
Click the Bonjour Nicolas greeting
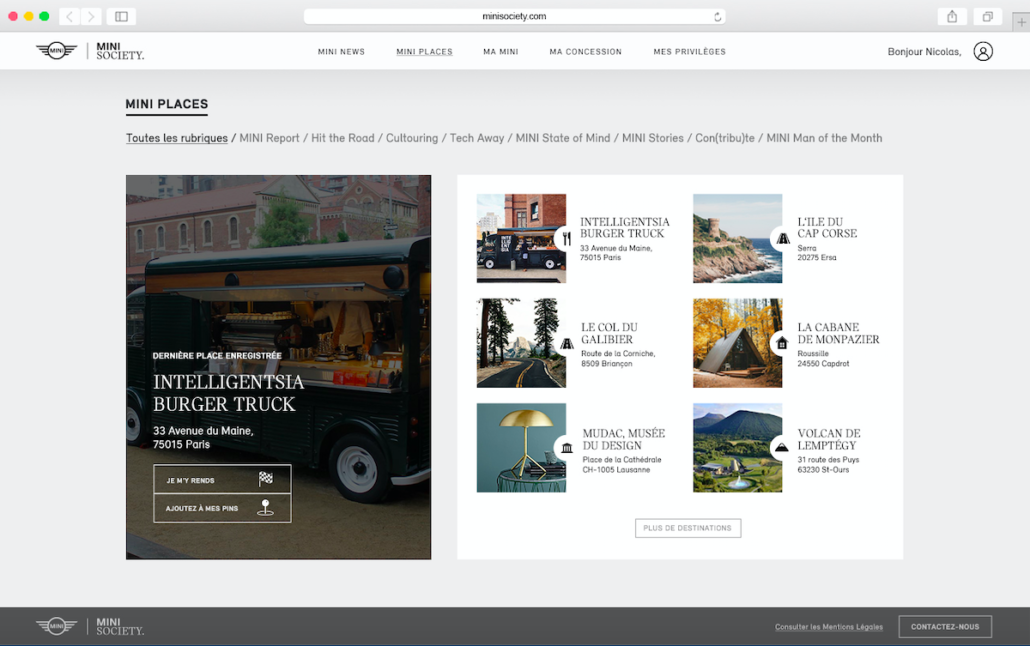(924, 52)
